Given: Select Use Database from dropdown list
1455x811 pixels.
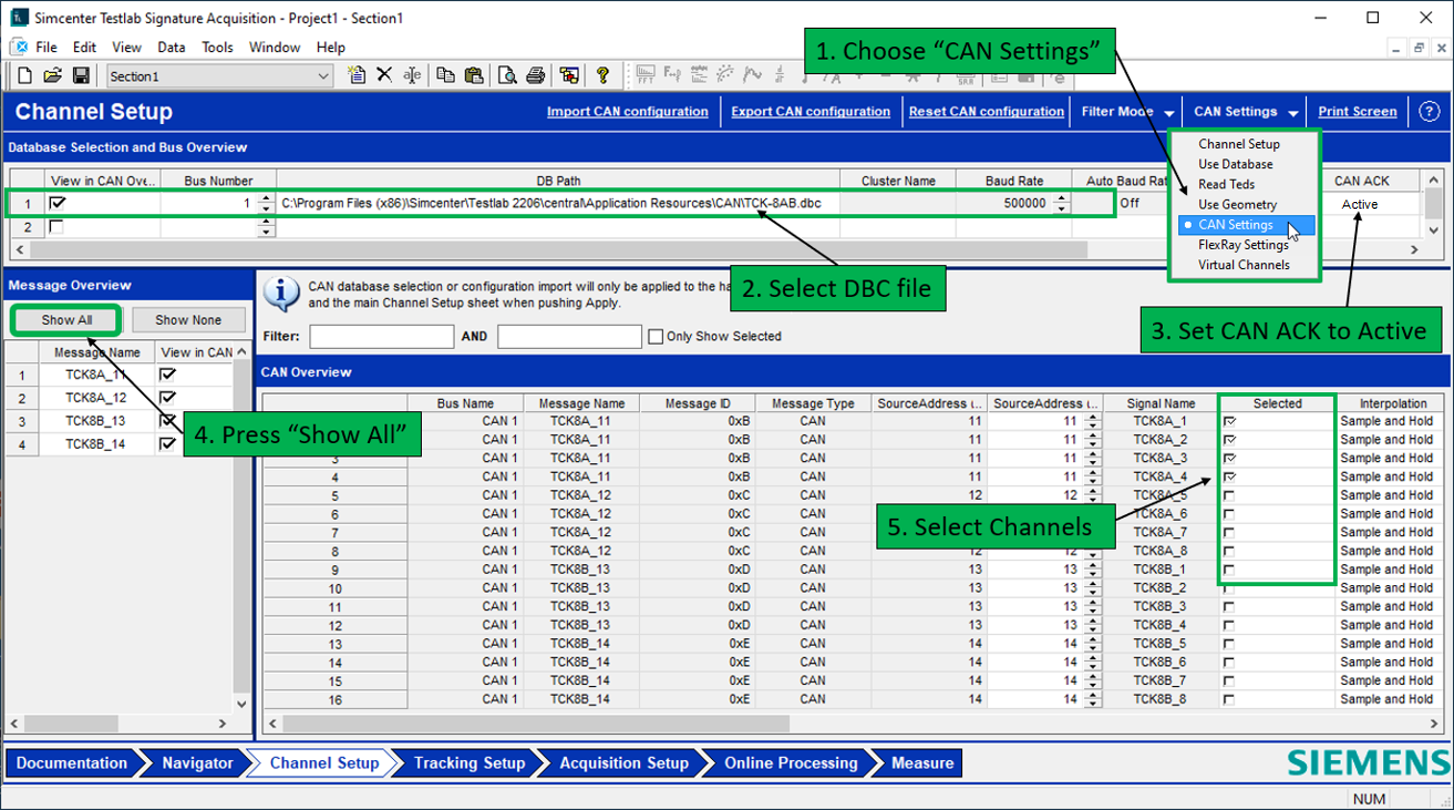Looking at the screenshot, I should [1236, 164].
